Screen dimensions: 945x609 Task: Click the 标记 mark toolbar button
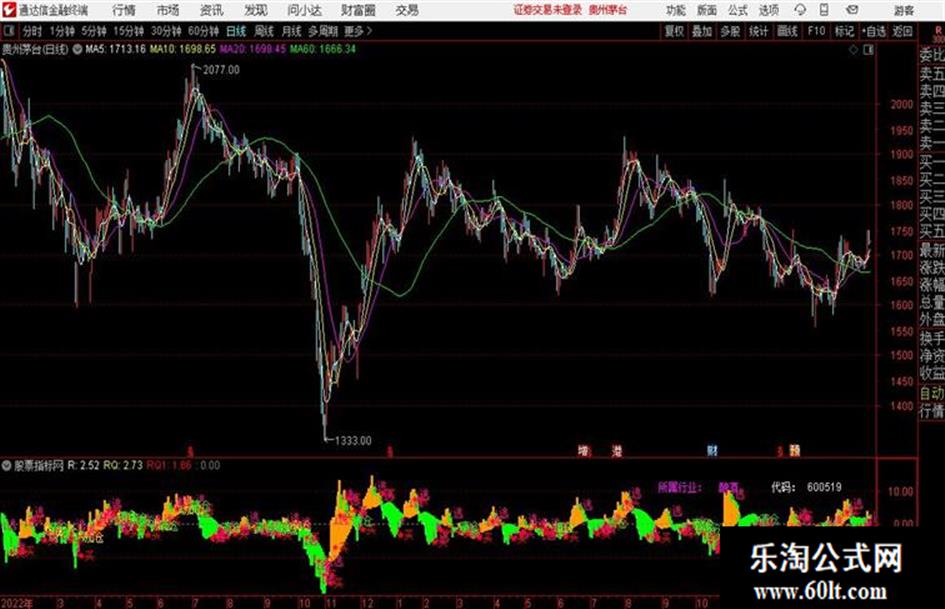point(844,31)
